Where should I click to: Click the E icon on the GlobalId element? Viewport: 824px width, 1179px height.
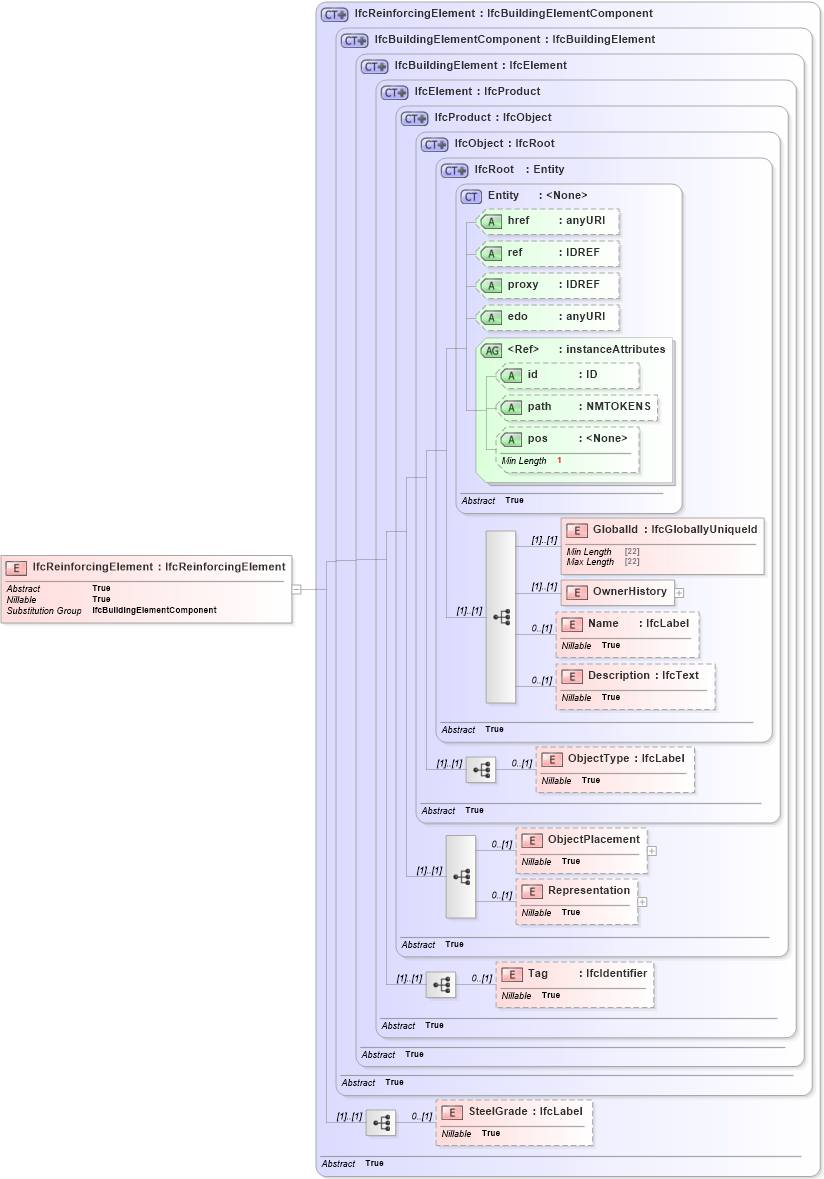pyautogui.click(x=576, y=529)
